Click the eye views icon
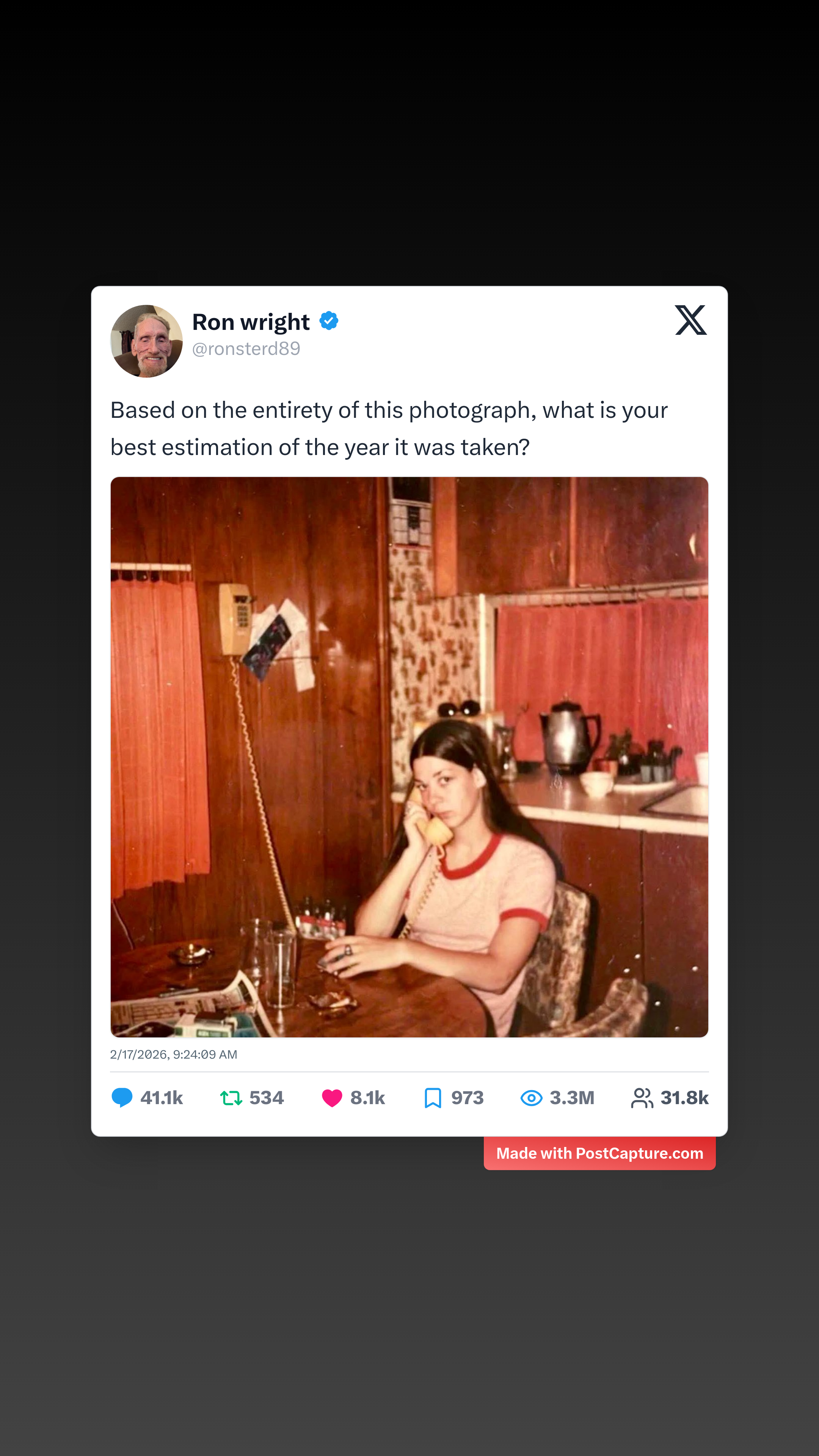The image size is (819, 1456). coord(531,1098)
